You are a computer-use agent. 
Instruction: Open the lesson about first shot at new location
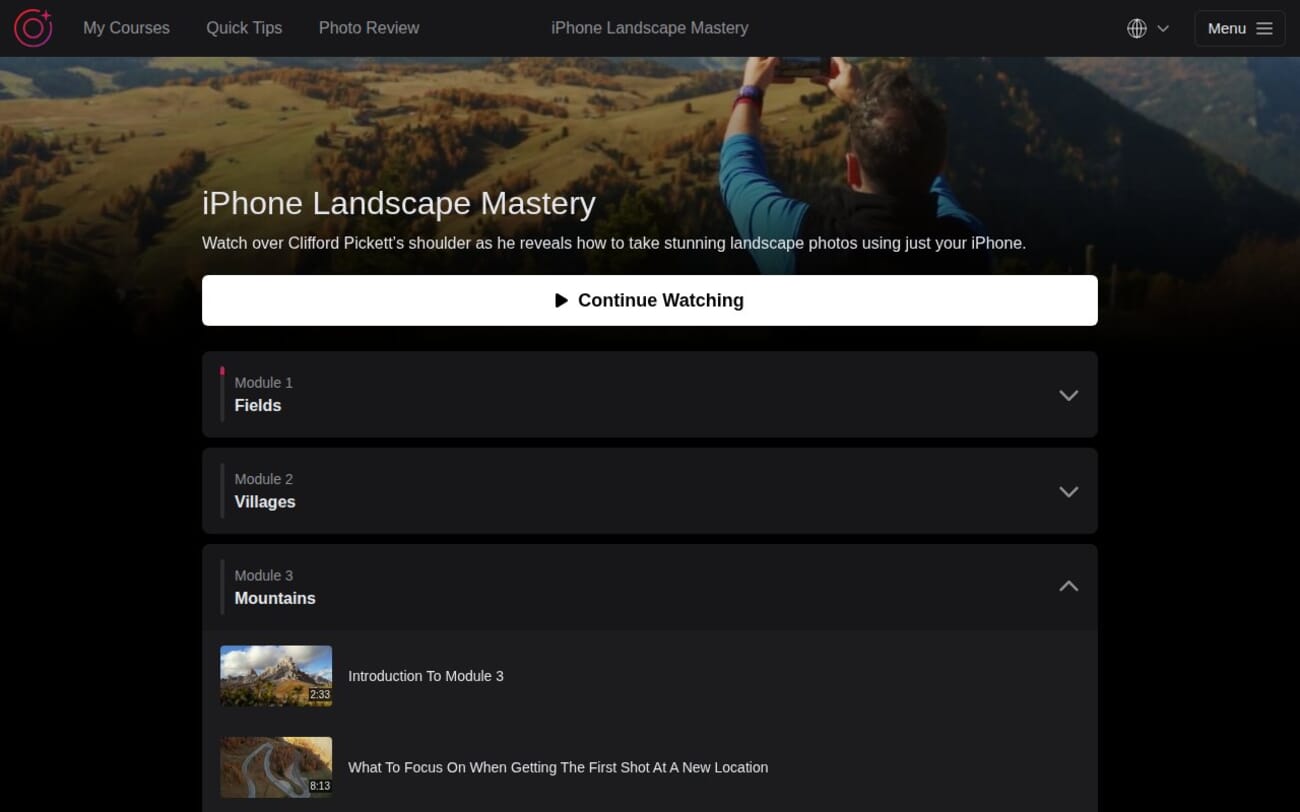[558, 767]
